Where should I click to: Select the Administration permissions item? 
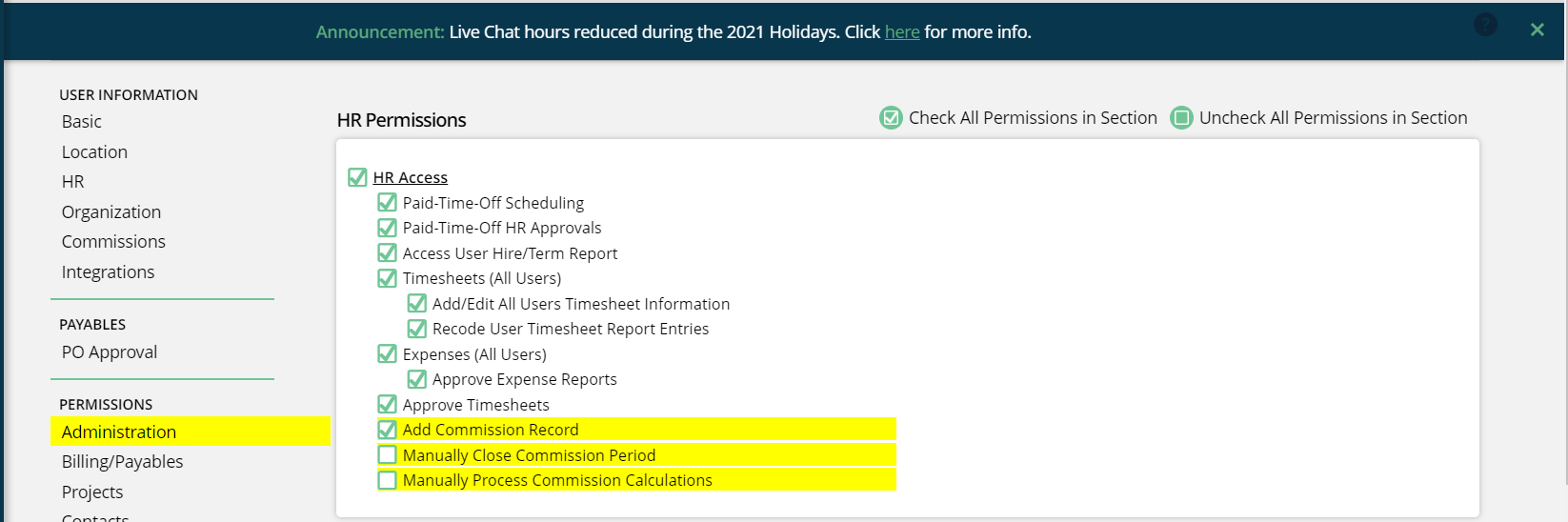(191, 432)
